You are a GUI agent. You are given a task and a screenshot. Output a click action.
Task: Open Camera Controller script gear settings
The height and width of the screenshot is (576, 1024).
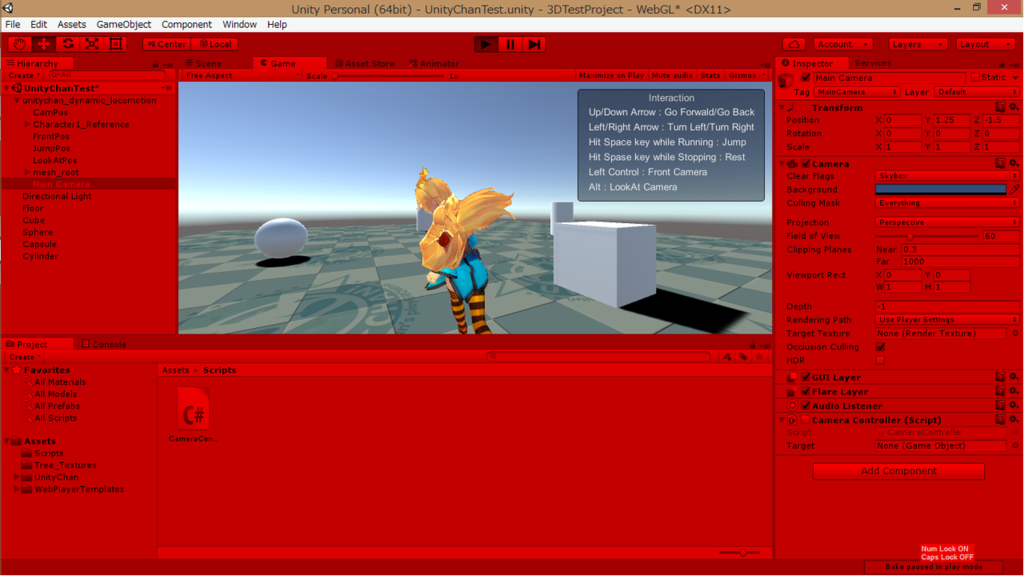(1014, 420)
